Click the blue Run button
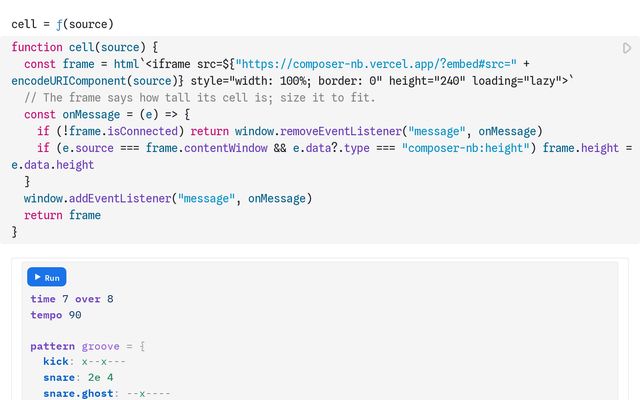 47,277
